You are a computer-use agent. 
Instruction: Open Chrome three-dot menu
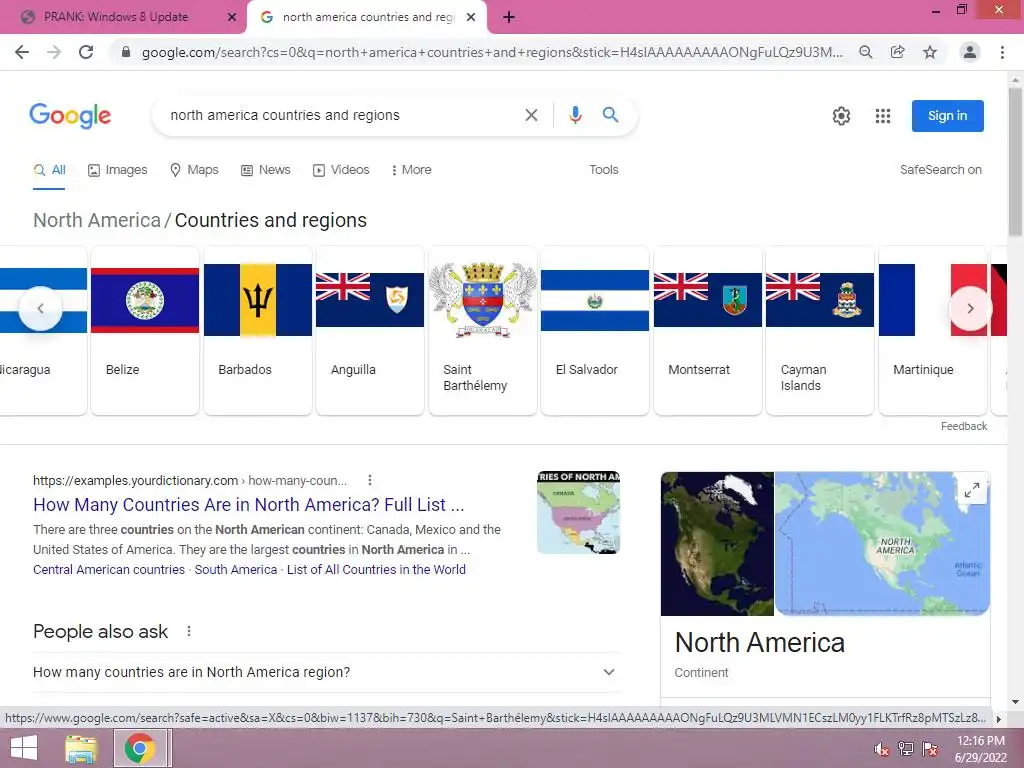(1002, 52)
